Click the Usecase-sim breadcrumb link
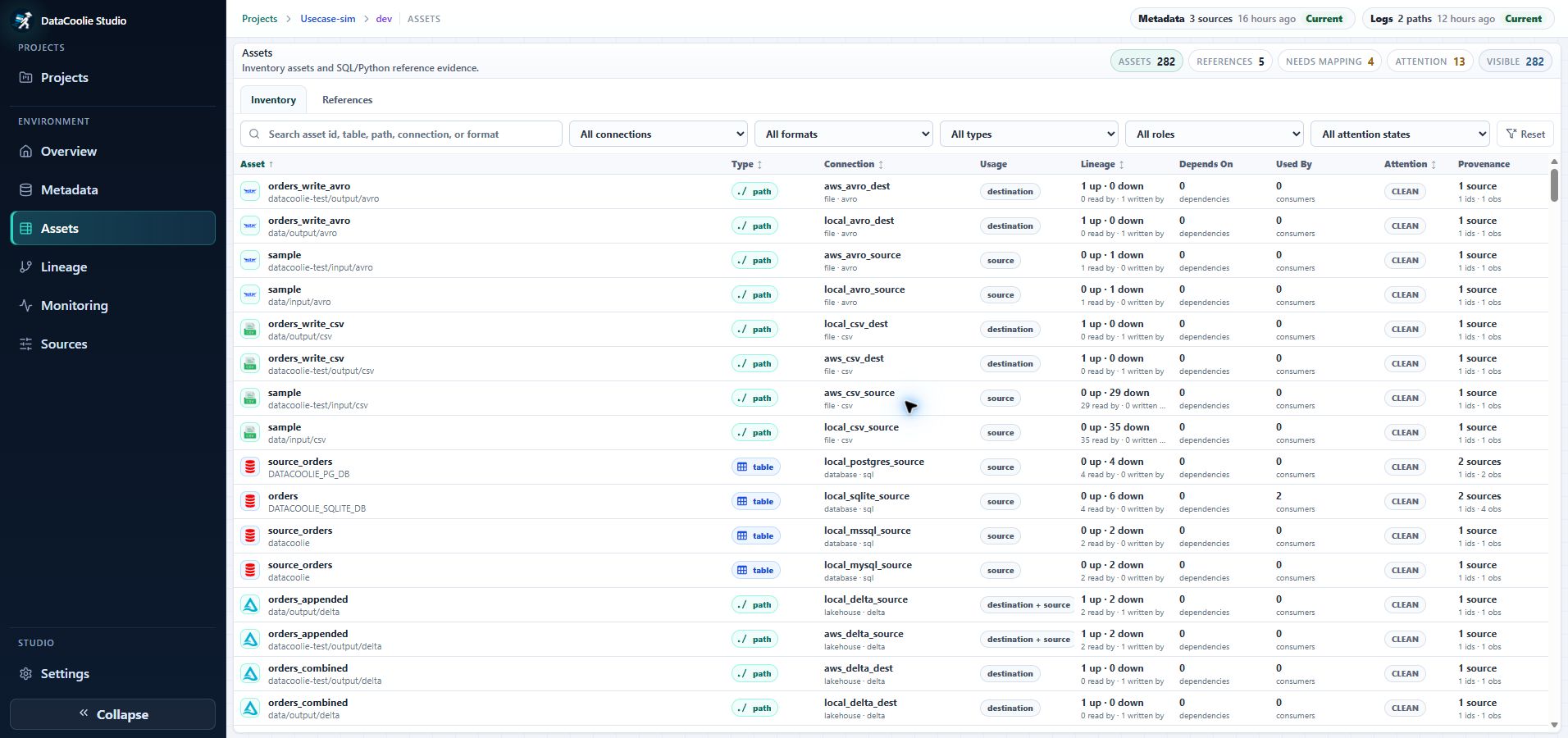The image size is (1568, 738). (328, 19)
